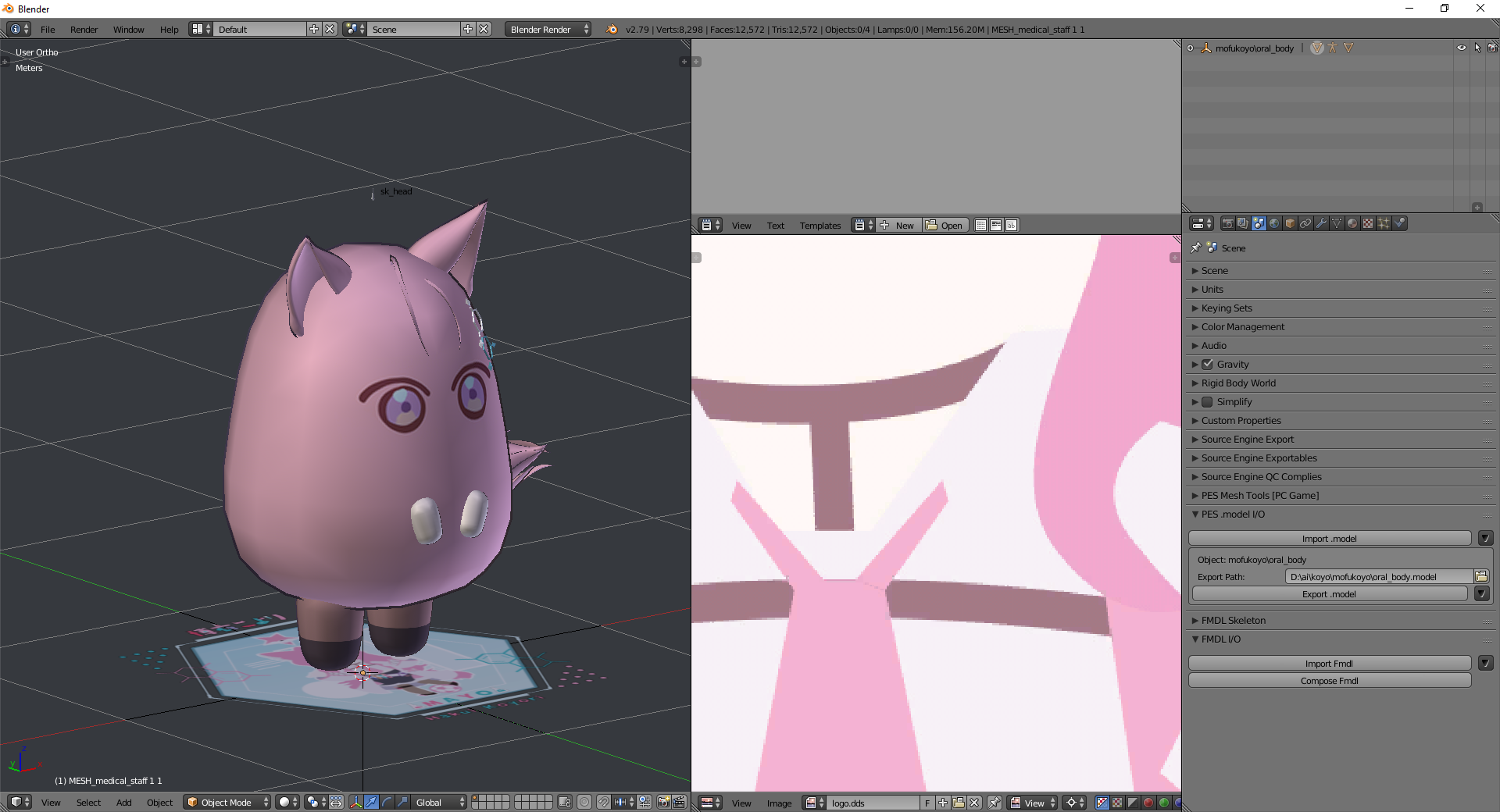Toggle Gravity checkbox
This screenshot has width=1500, height=812.
point(1208,364)
